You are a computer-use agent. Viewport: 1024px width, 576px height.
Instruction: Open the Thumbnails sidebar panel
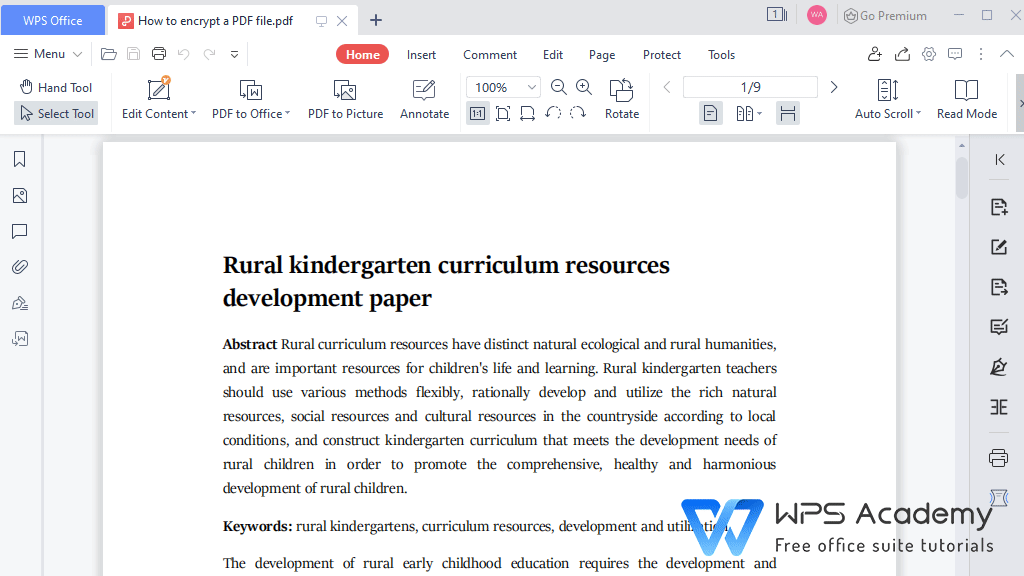pyautogui.click(x=20, y=196)
